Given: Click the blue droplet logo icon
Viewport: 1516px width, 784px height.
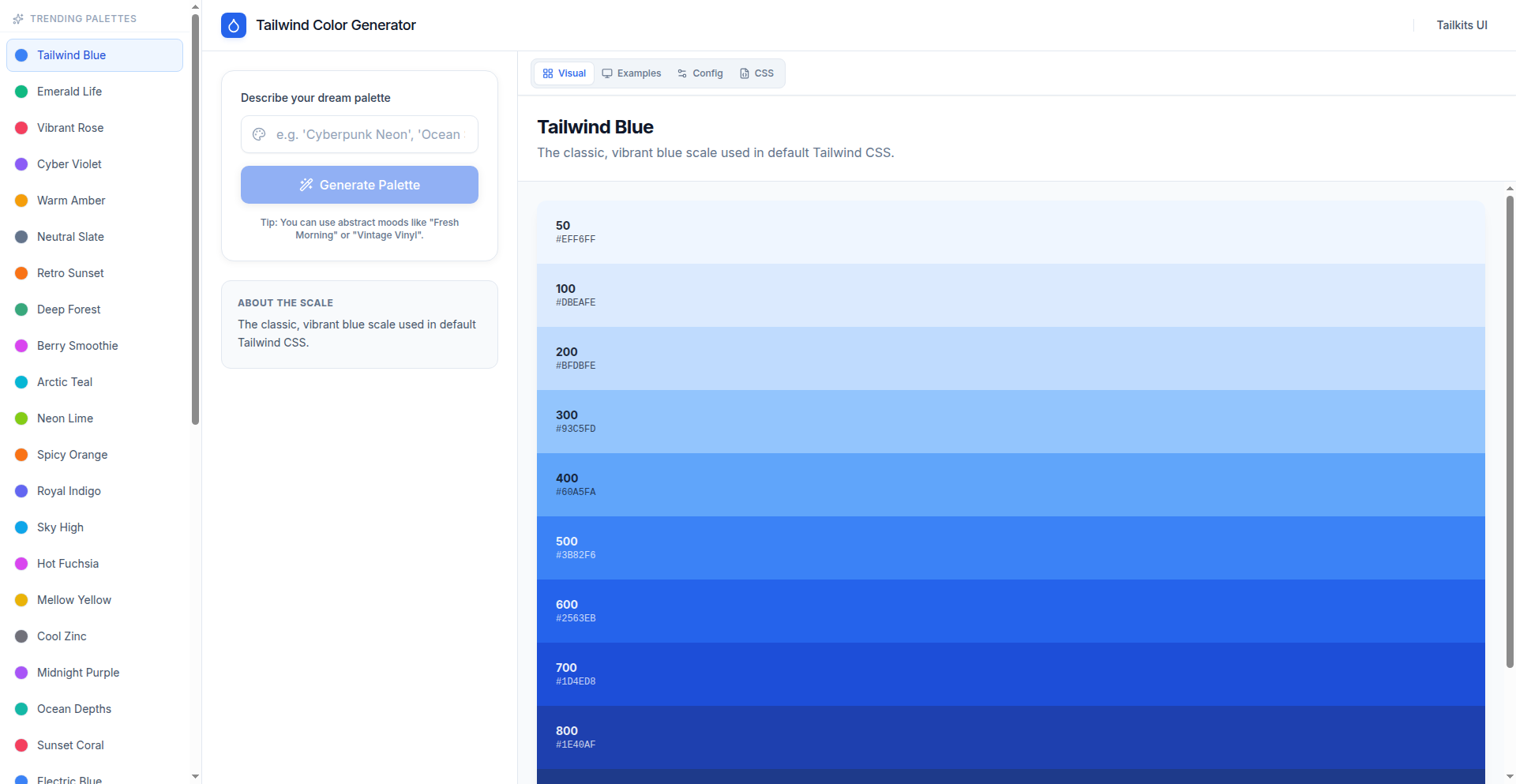Looking at the screenshot, I should 234,25.
